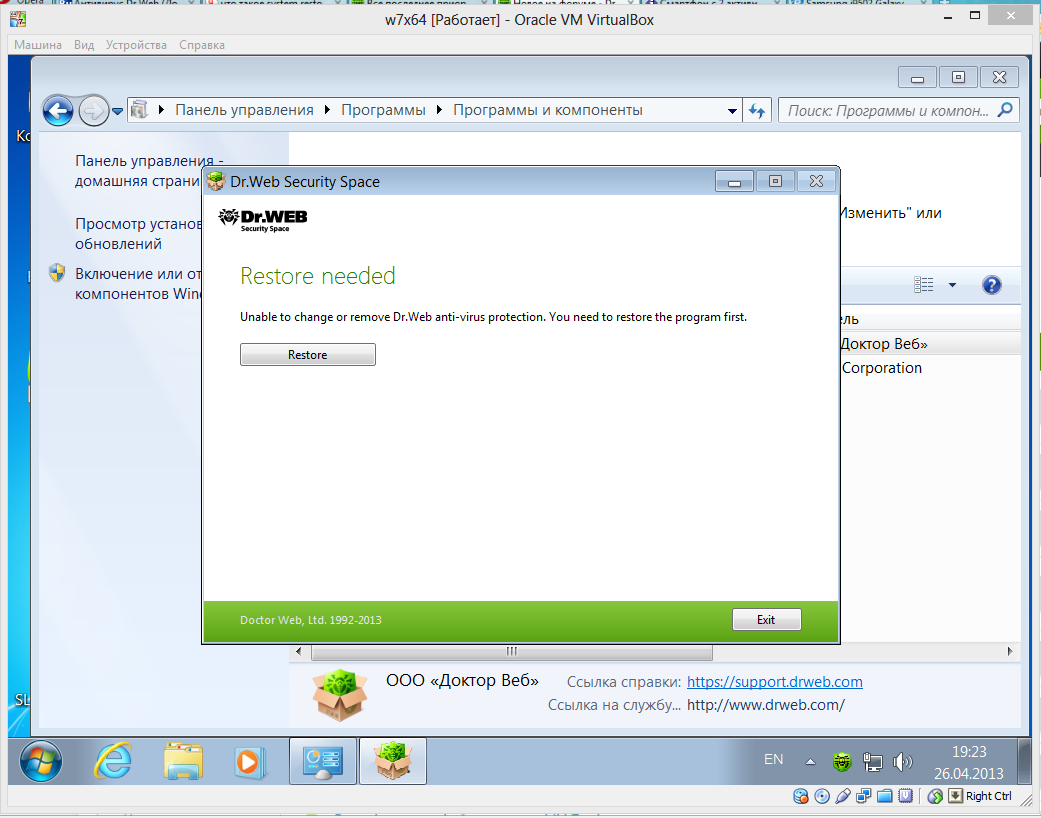
Task: Open the Машина menu in VirtualBox
Action: [x=38, y=45]
